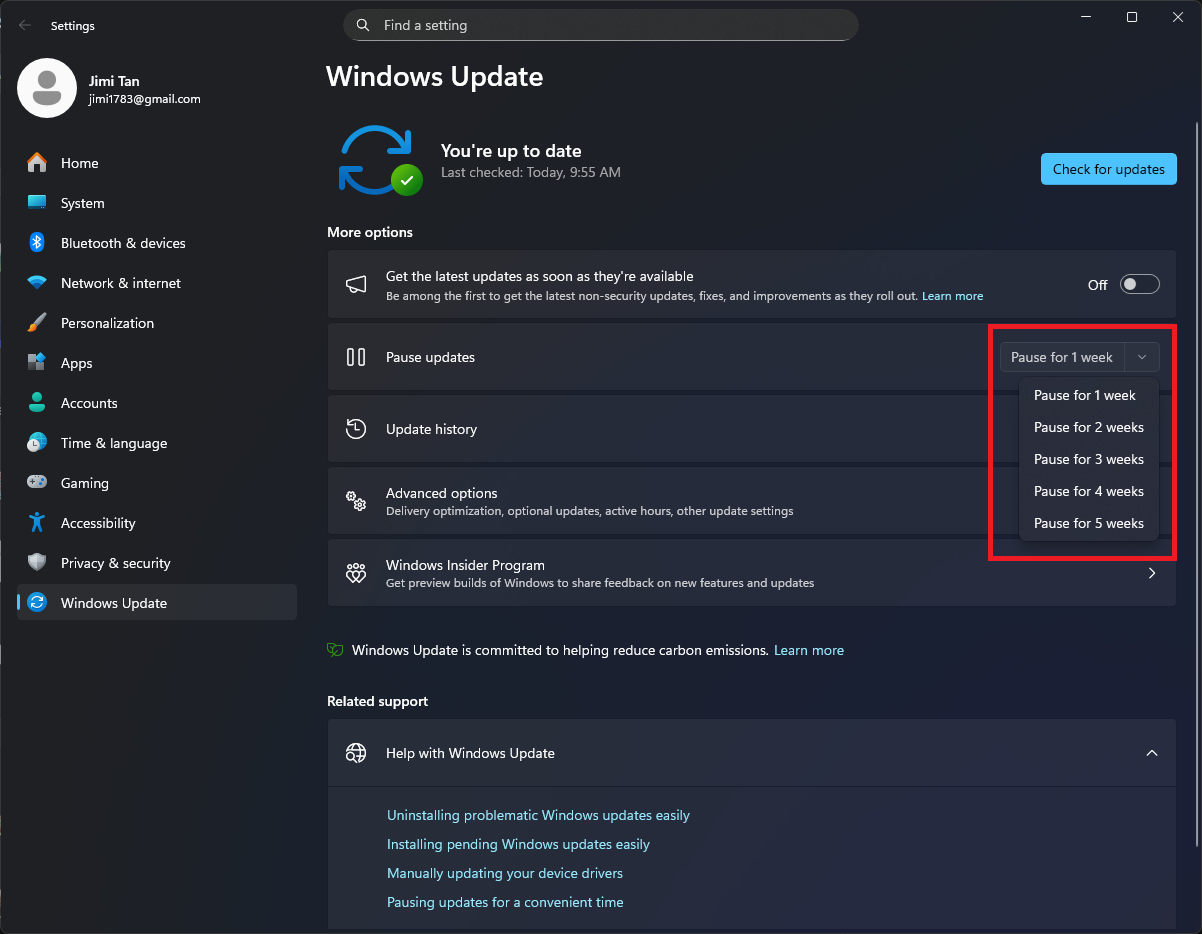The image size is (1202, 934).
Task: Click the Update history clock icon
Action: (356, 429)
